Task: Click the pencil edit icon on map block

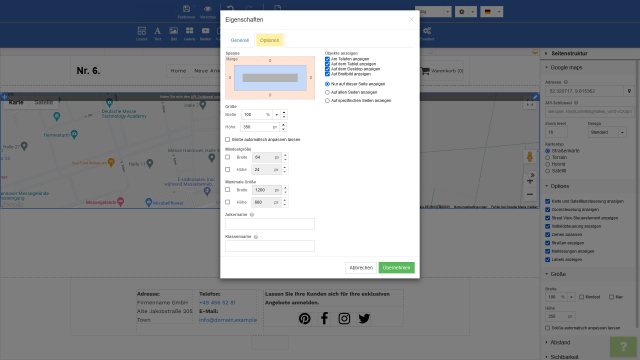Action: pyautogui.click(x=535, y=97)
